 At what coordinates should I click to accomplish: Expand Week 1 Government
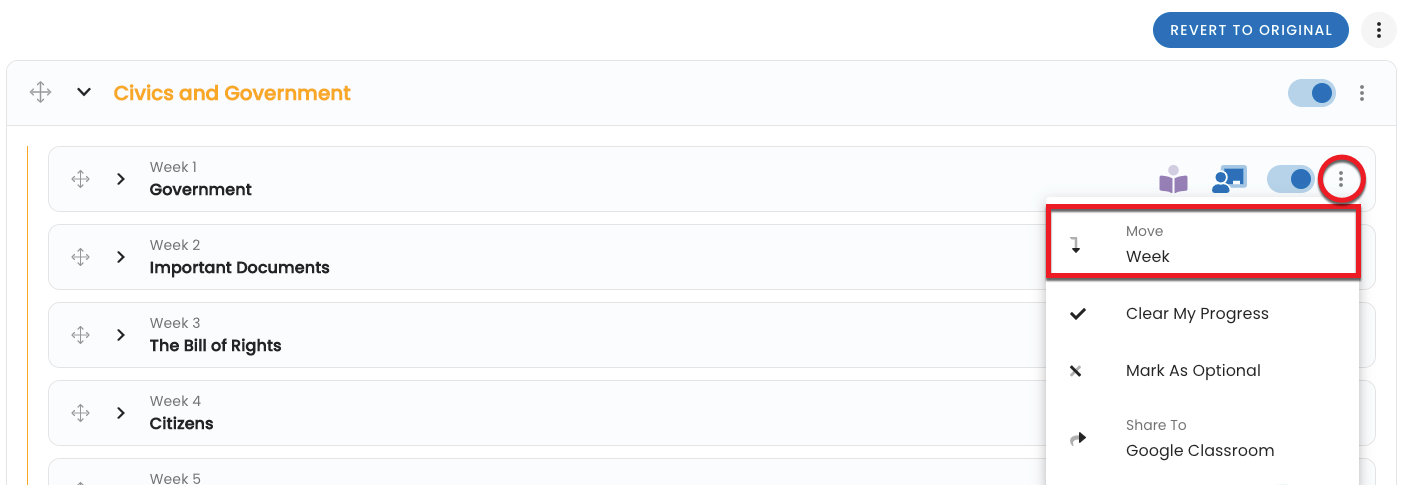pos(121,179)
